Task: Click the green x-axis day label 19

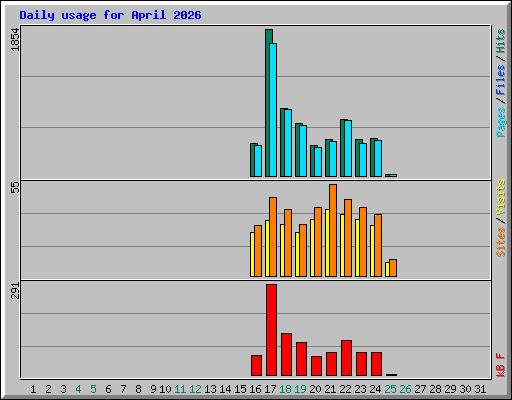Action: click(300, 389)
